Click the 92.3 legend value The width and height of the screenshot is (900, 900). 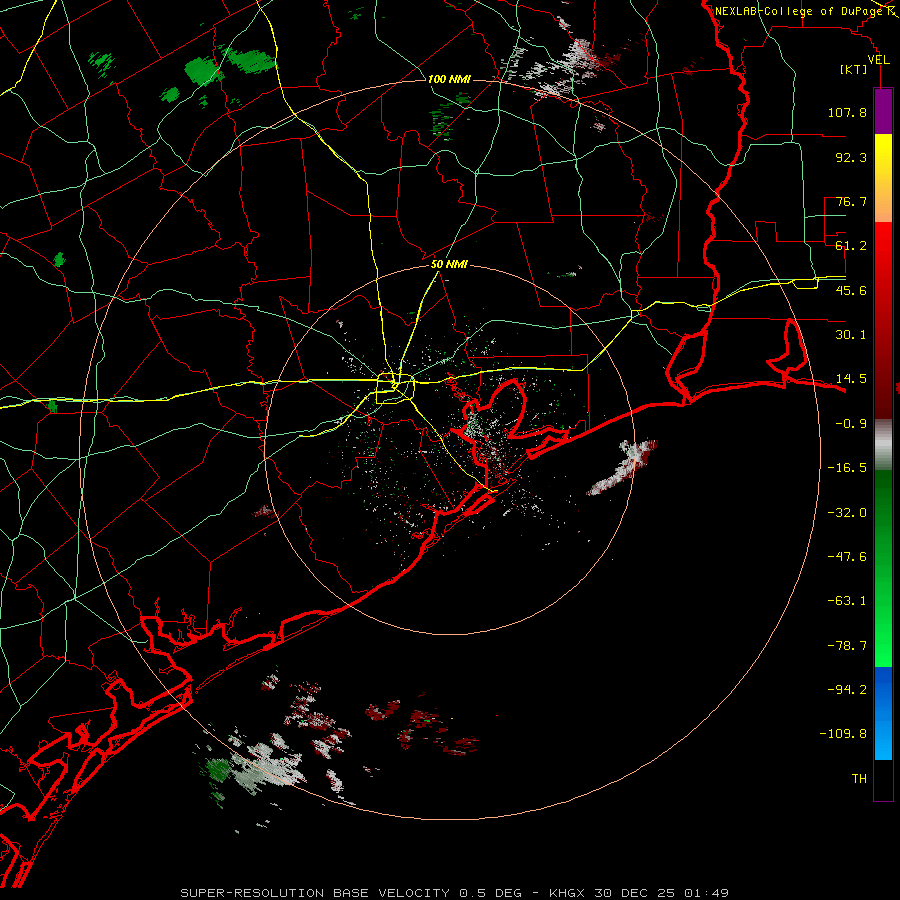[851, 157]
